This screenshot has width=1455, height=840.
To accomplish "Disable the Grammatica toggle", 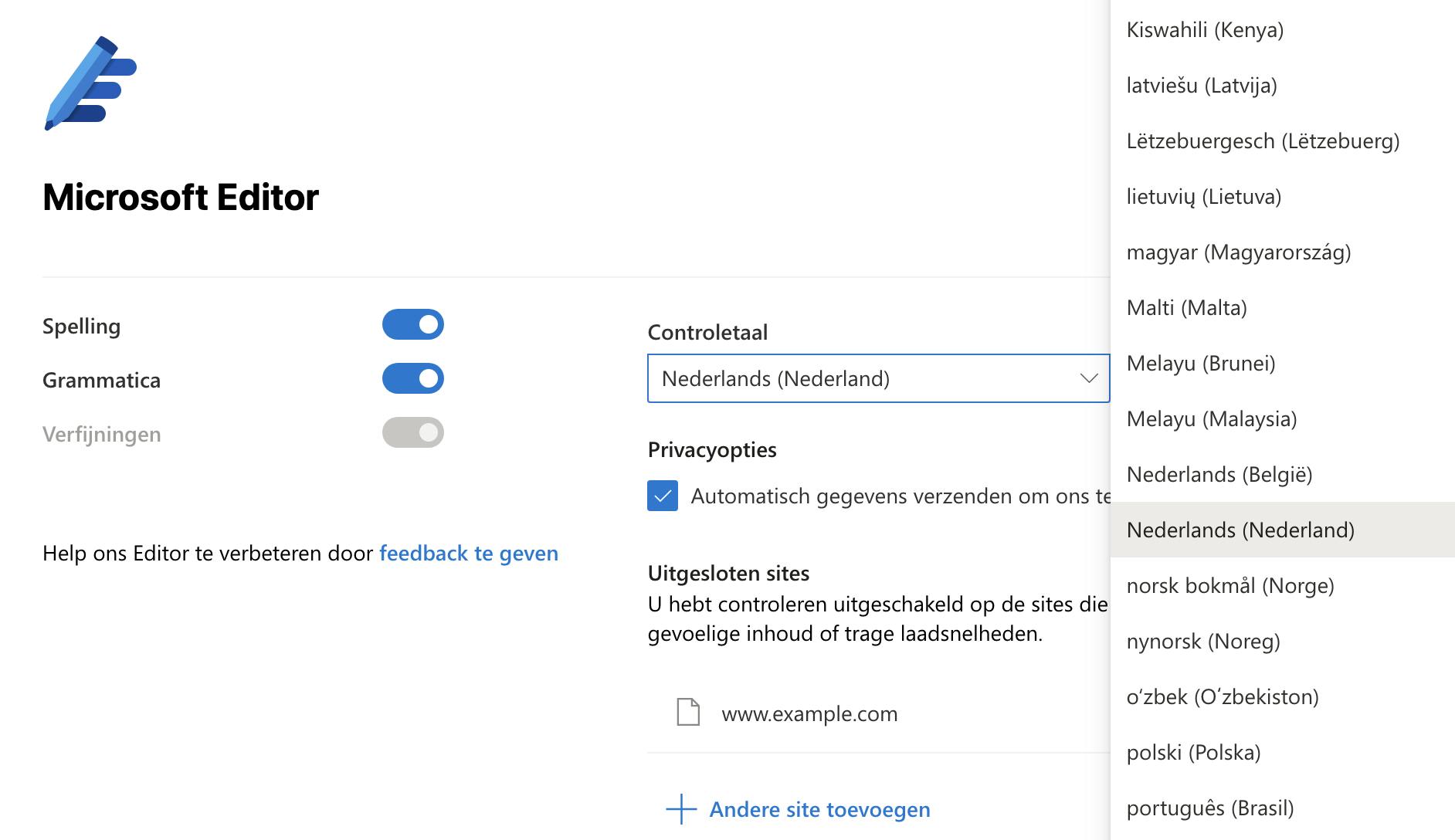I will click(412, 379).
